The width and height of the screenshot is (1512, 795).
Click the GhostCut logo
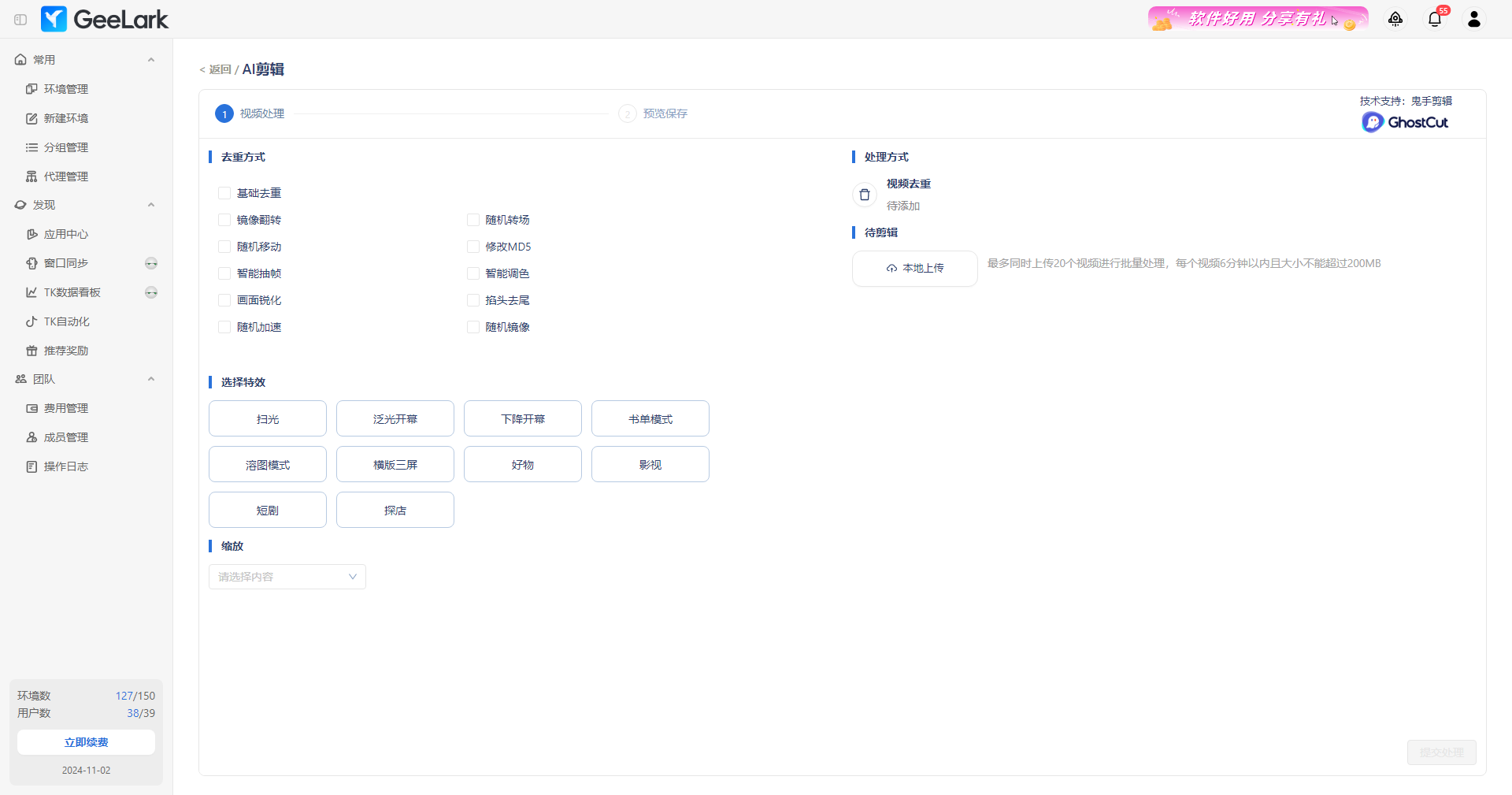point(1405,122)
